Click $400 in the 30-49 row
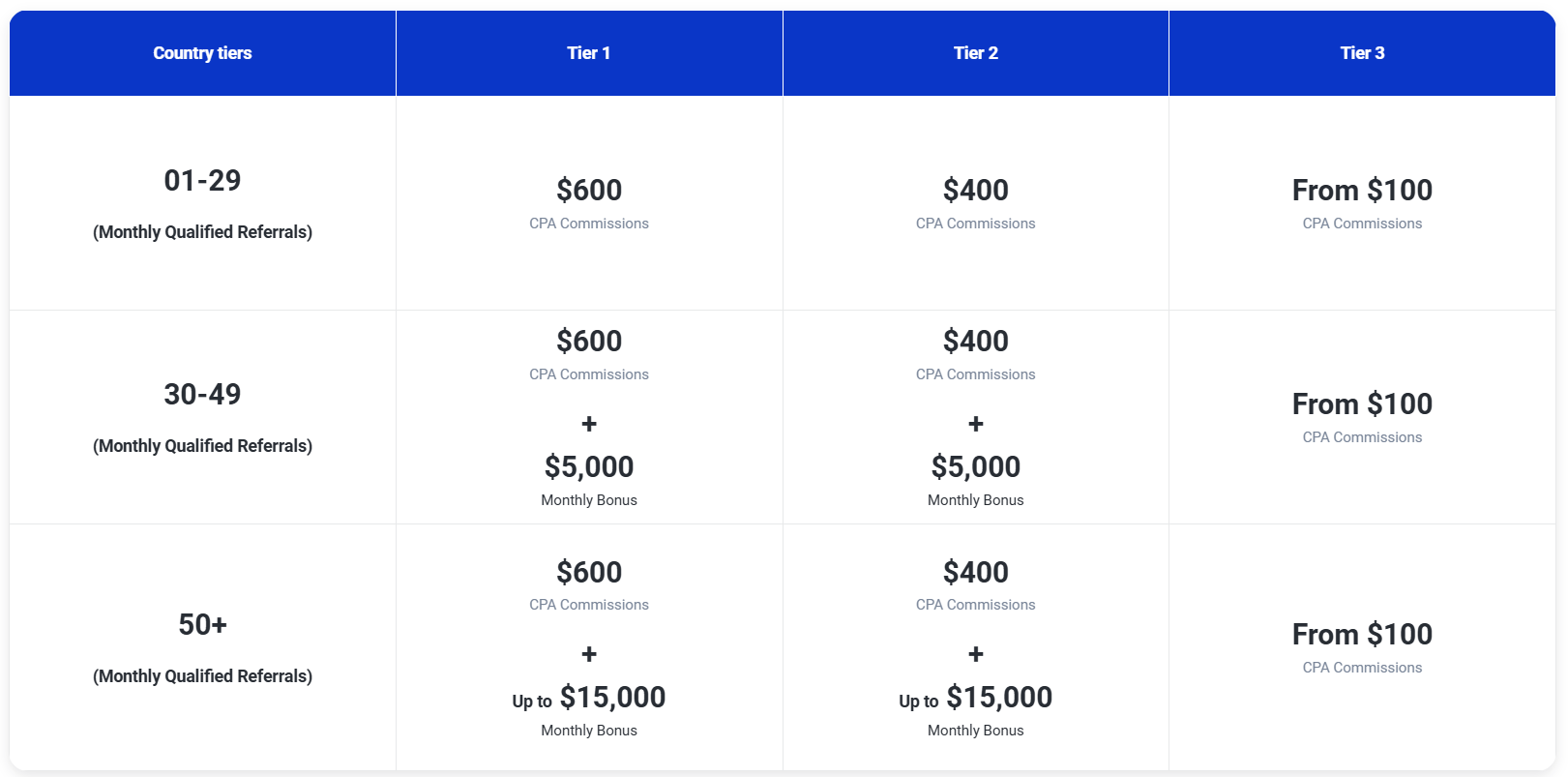This screenshot has width=1568, height=777. (975, 342)
